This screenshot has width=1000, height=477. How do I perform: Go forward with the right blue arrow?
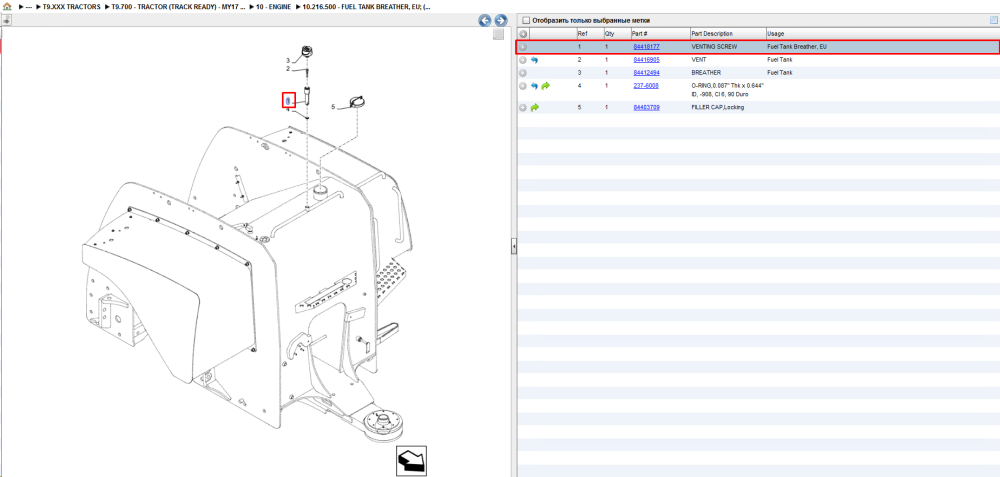[501, 20]
